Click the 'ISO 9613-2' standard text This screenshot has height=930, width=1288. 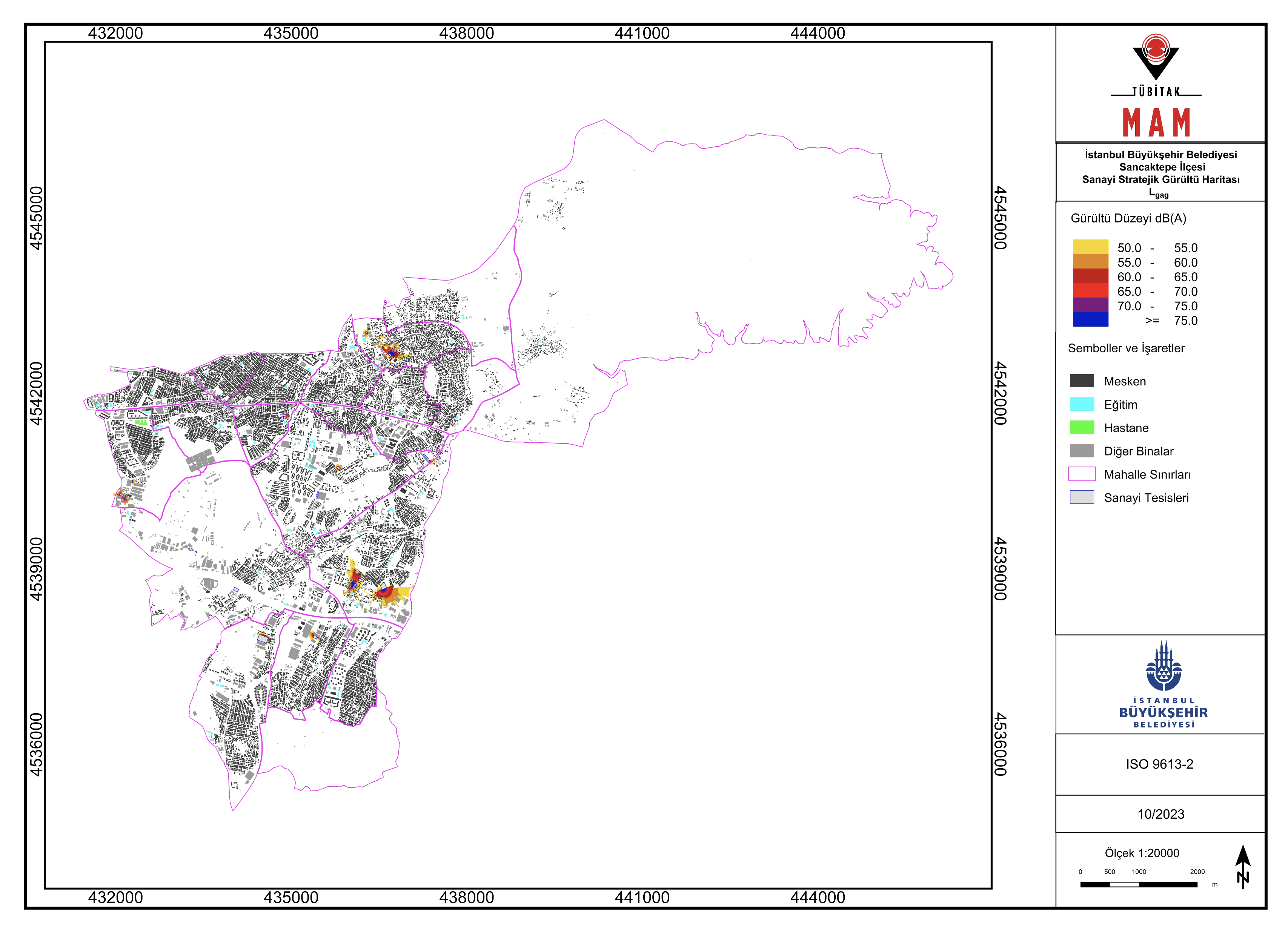[x=1160, y=764]
